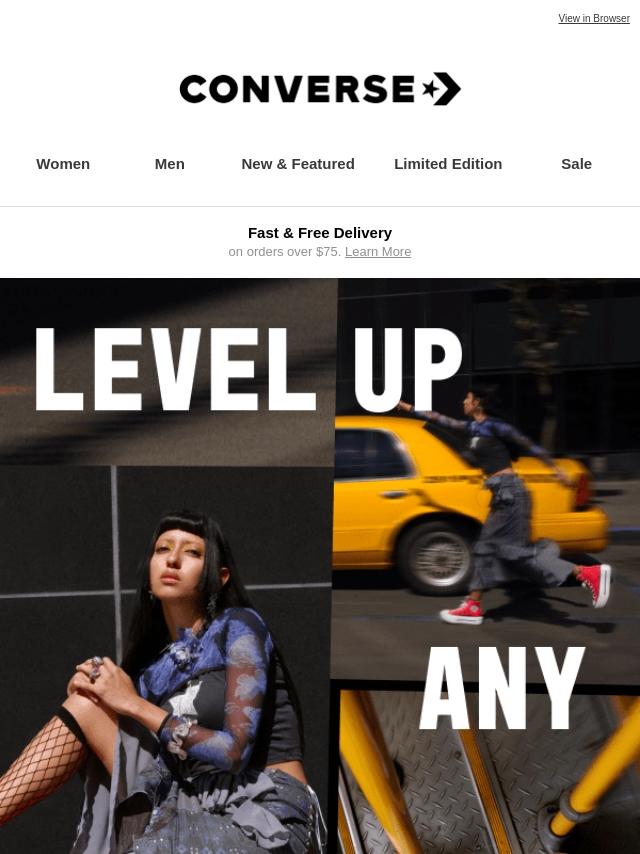Click the Learn More delivery link
The height and width of the screenshot is (854, 640).
(x=378, y=252)
